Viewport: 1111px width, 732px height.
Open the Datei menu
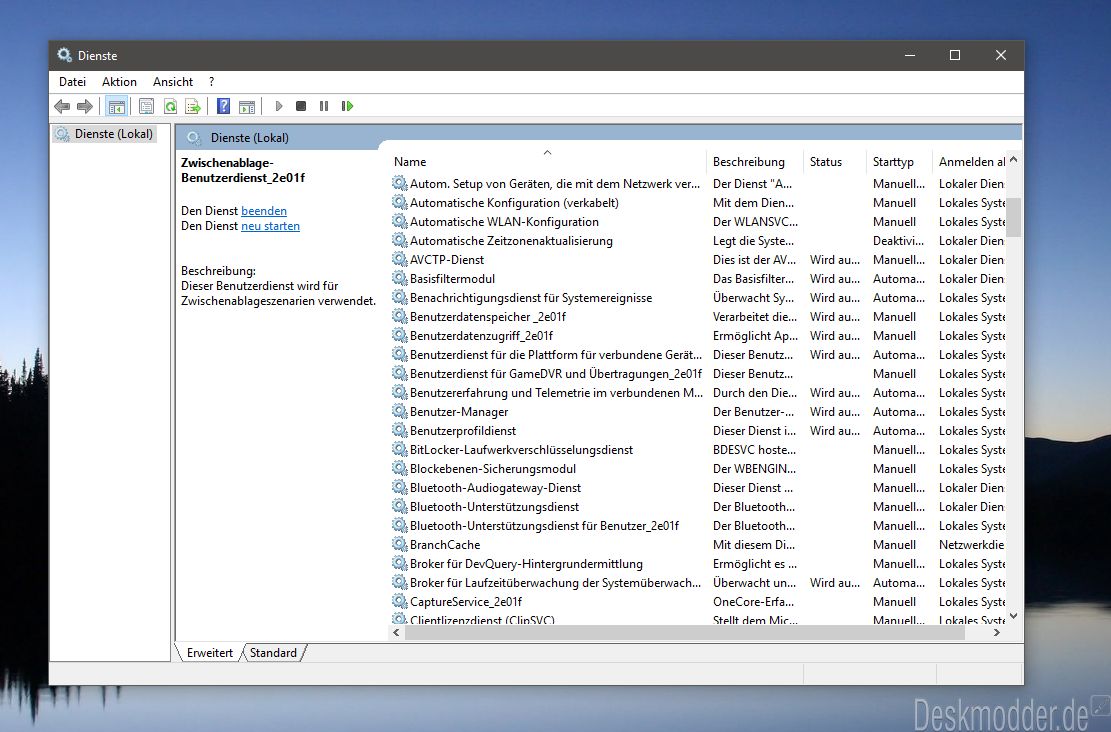tap(72, 82)
